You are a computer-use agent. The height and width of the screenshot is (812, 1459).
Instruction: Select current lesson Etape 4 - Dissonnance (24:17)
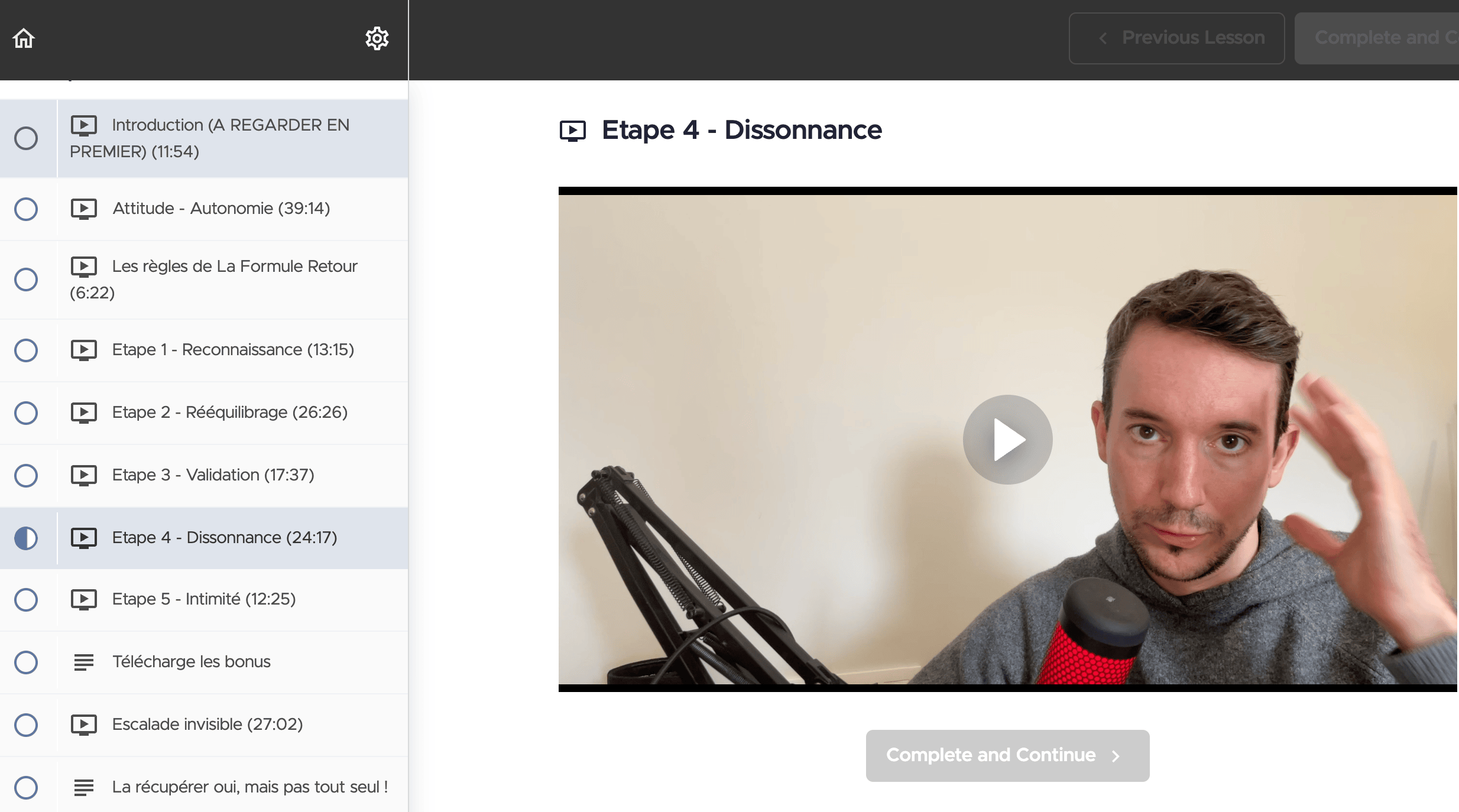point(204,538)
